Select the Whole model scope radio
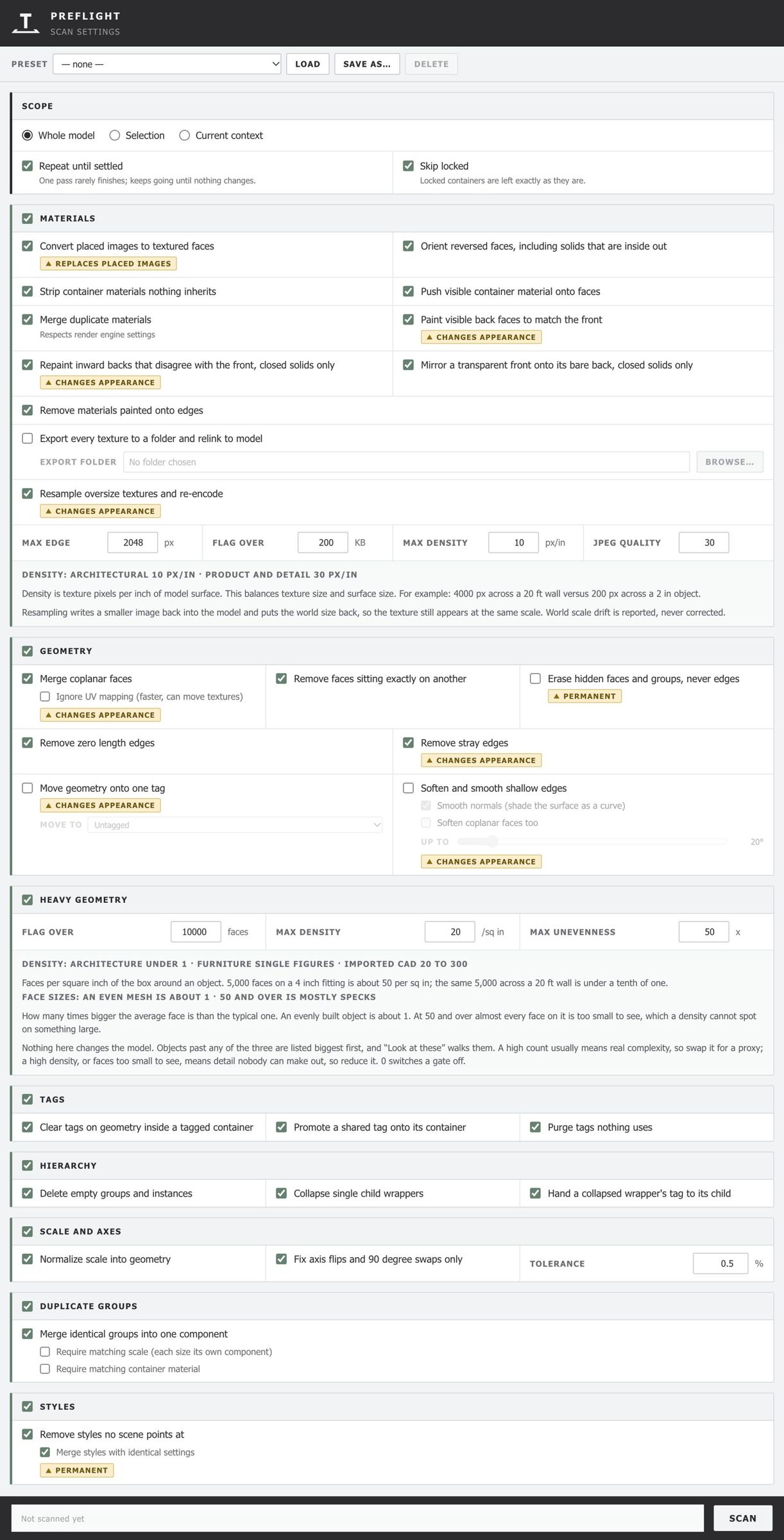784x1540 pixels. (x=27, y=135)
